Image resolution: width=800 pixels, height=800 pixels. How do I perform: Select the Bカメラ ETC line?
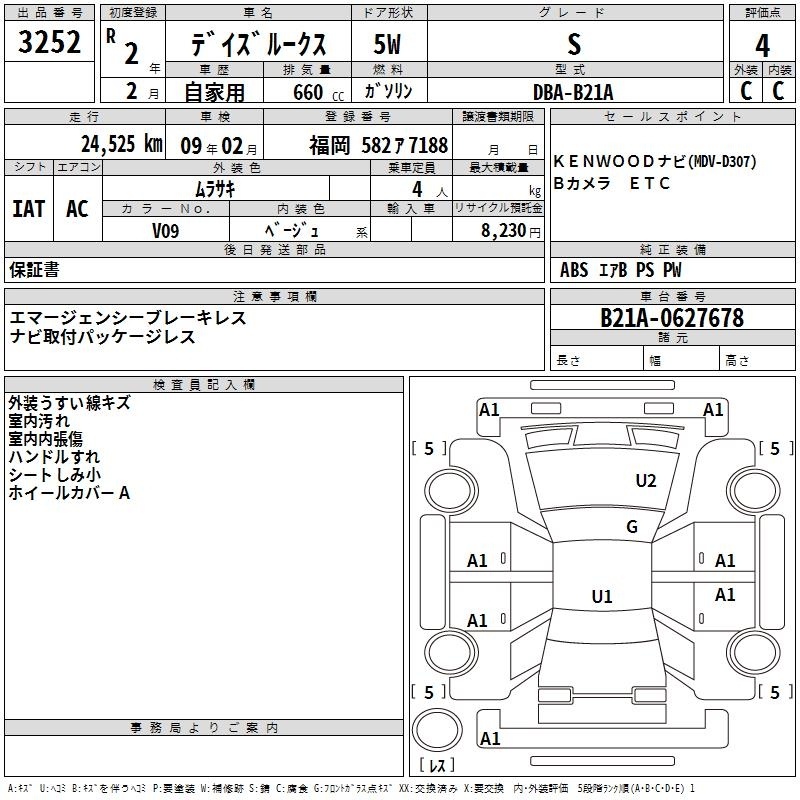(x=611, y=183)
